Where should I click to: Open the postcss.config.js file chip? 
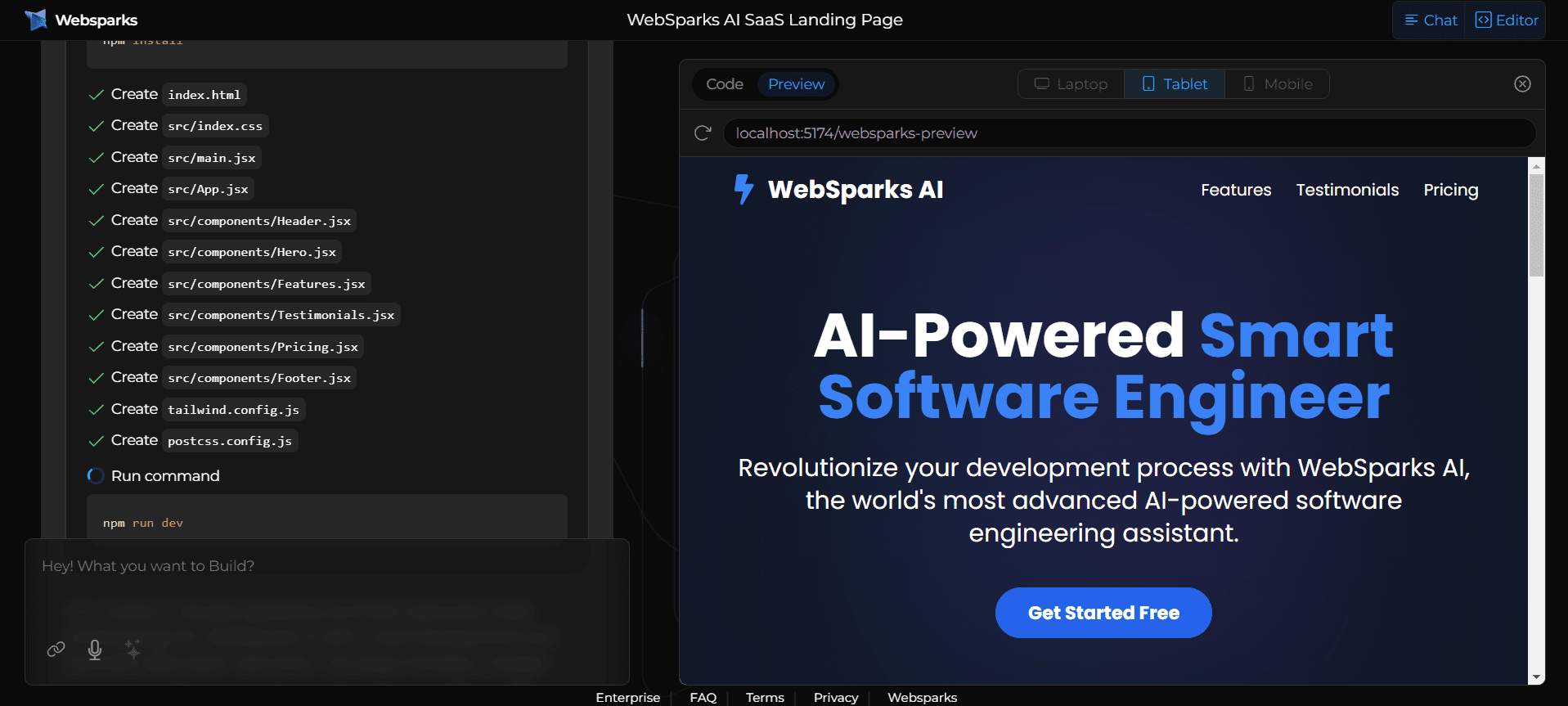coord(230,441)
